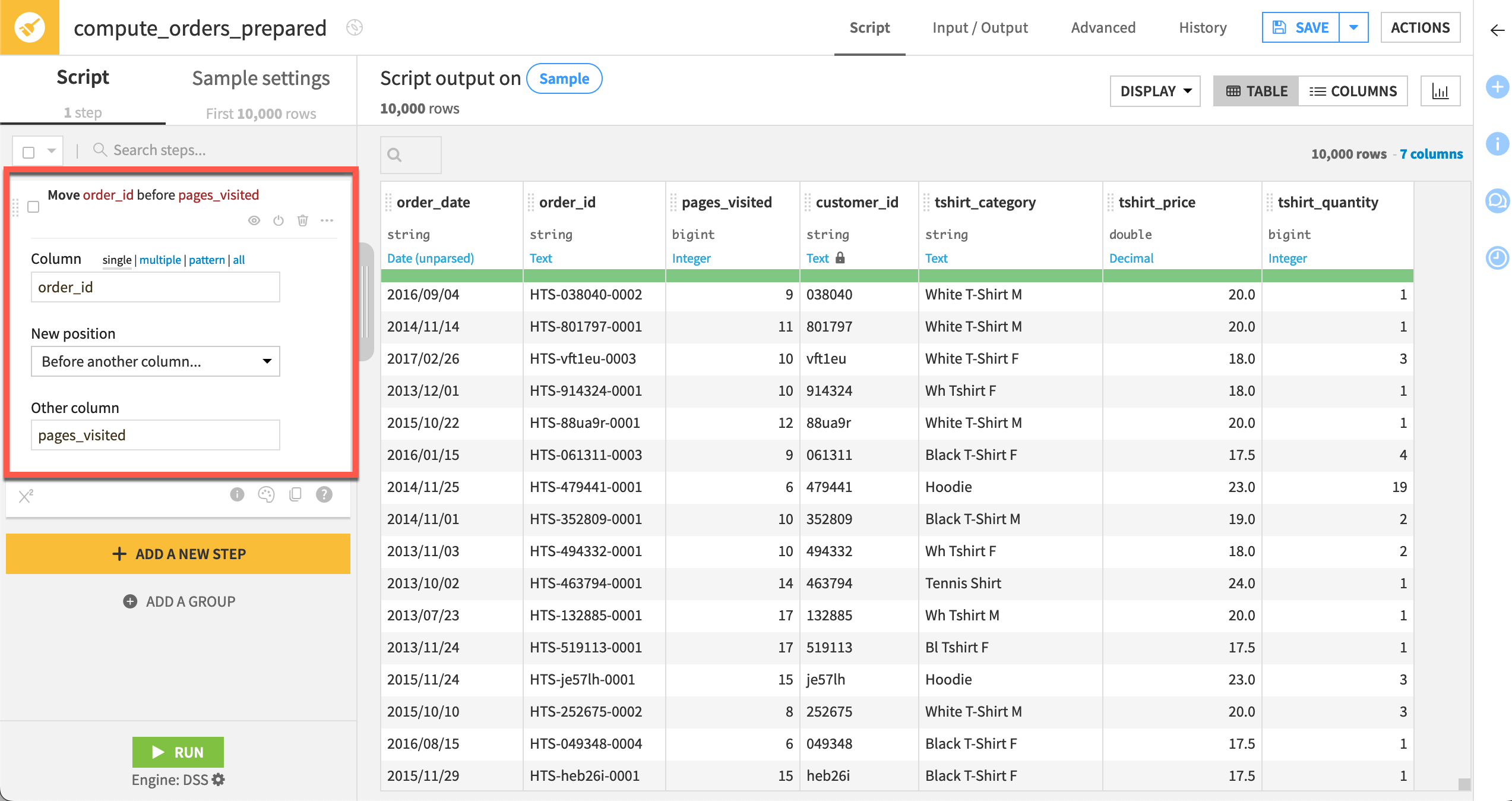Screen dimensions: 1512x801
Task: Click drag handle of order_date column header
Action: tap(388, 203)
